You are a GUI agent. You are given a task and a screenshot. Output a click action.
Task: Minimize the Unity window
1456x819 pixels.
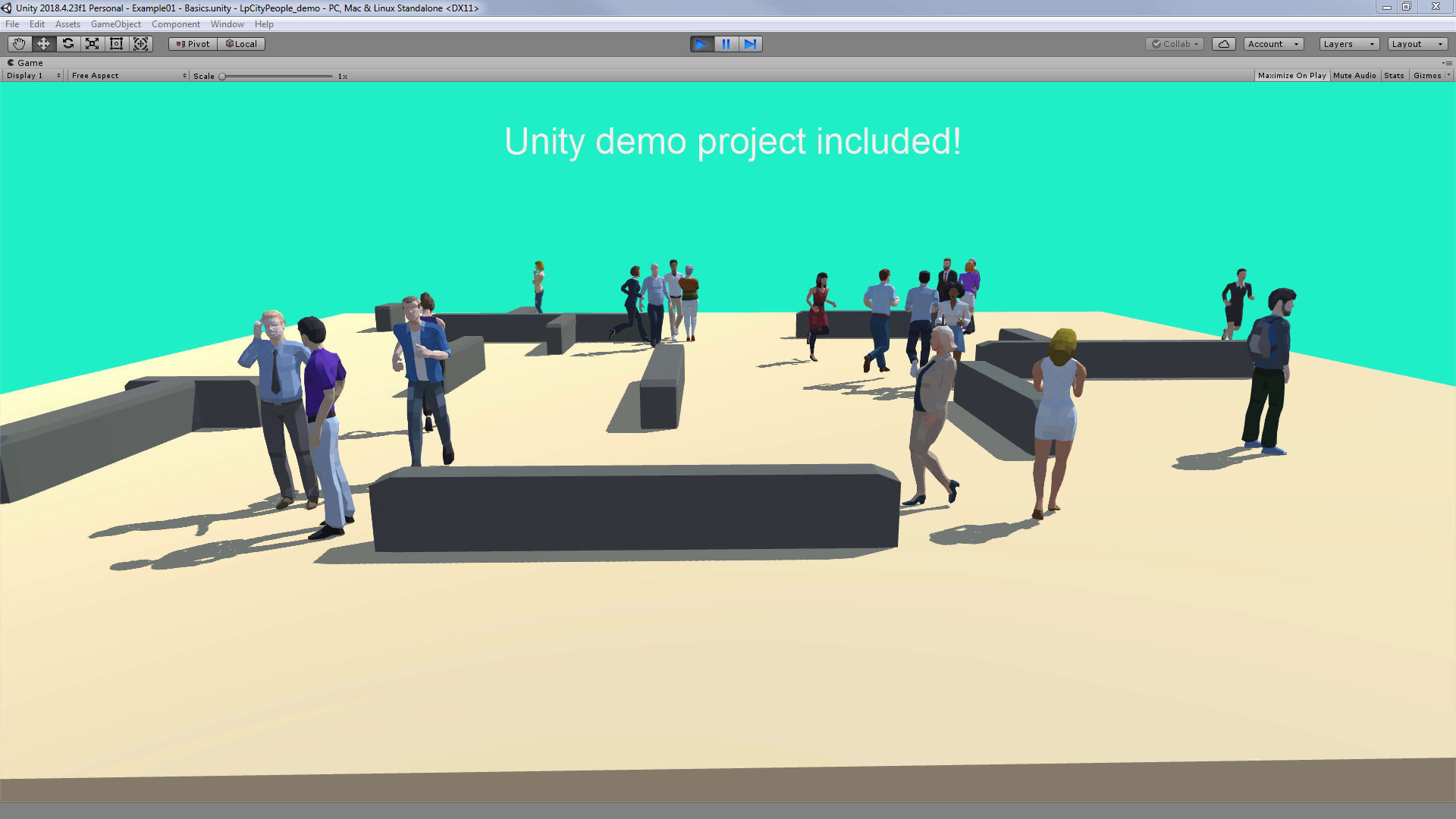[1386, 7]
